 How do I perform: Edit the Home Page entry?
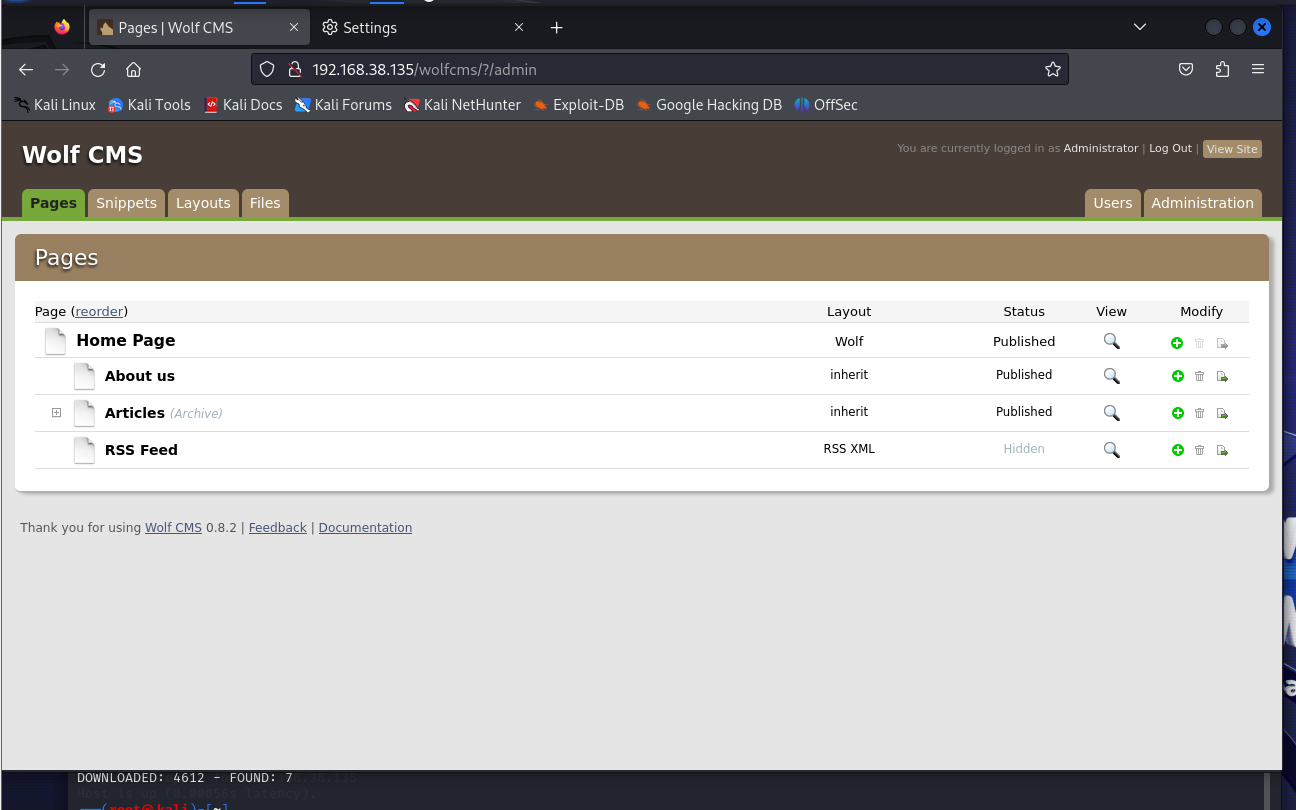[126, 341]
